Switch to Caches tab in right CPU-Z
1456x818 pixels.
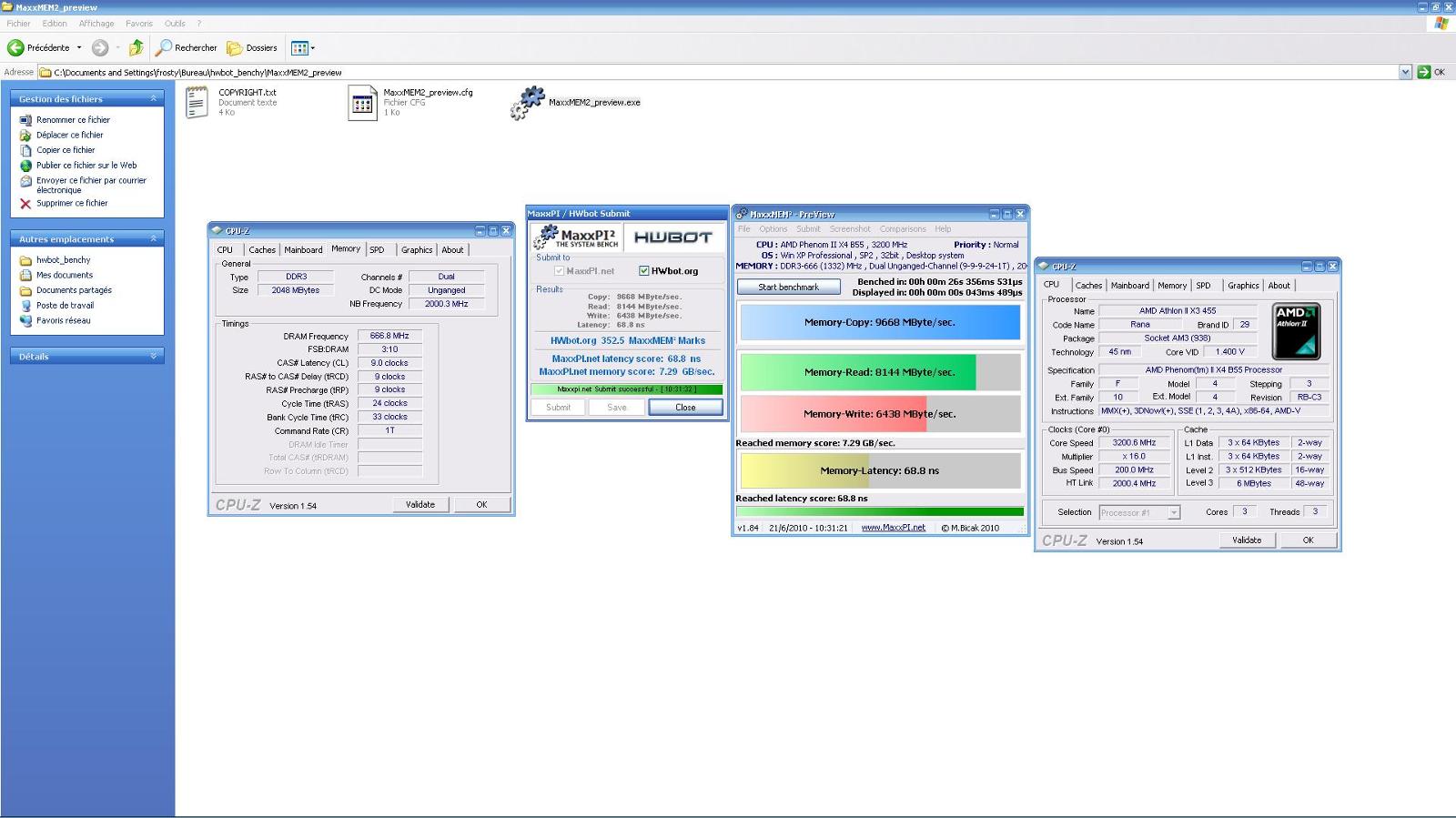[x=1088, y=285]
